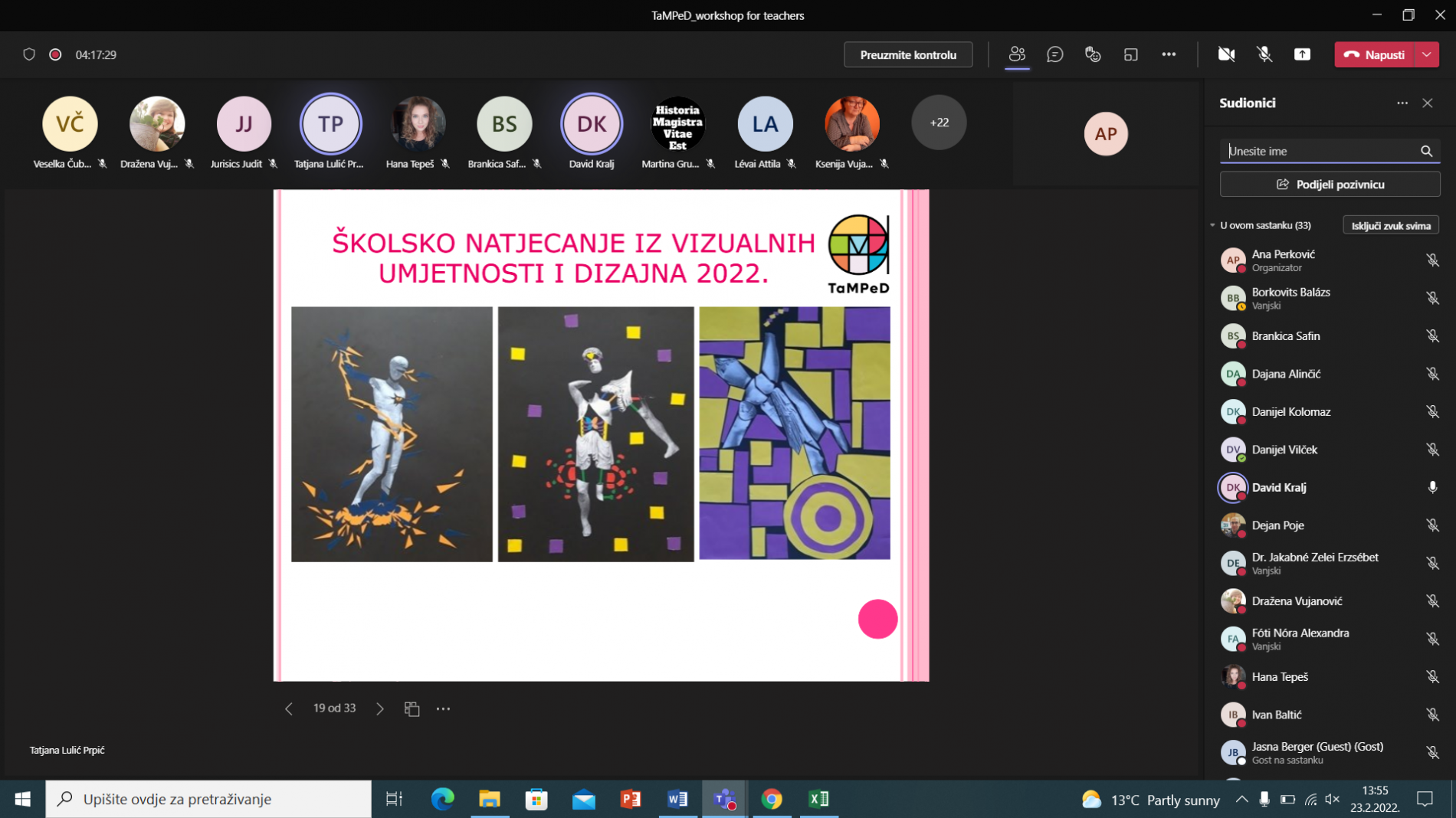Toggle mic icon for Dejan Poje
This screenshot has width=1456, height=818.
tap(1432, 525)
